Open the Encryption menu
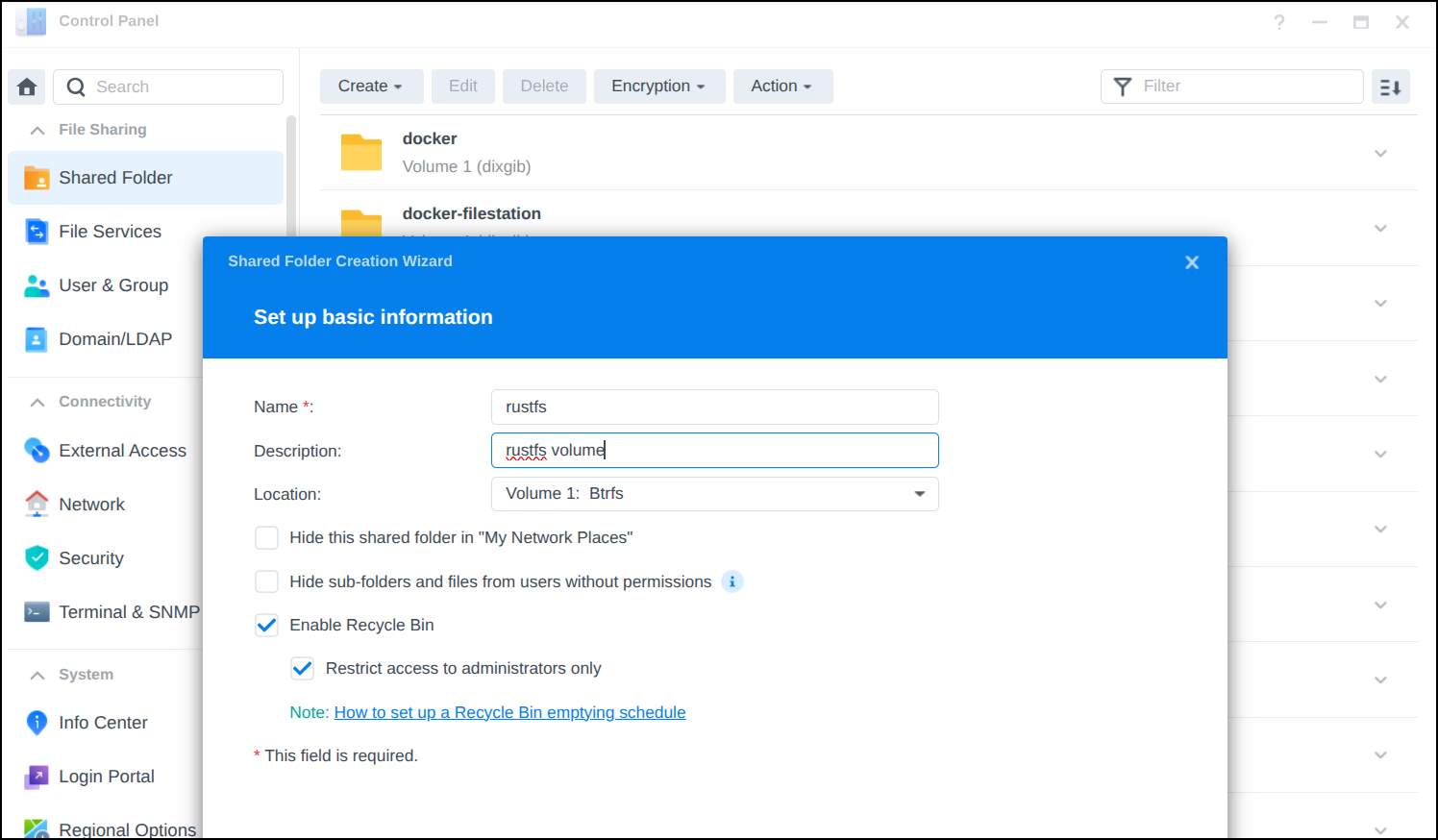The width and height of the screenshot is (1438, 840). 658,86
